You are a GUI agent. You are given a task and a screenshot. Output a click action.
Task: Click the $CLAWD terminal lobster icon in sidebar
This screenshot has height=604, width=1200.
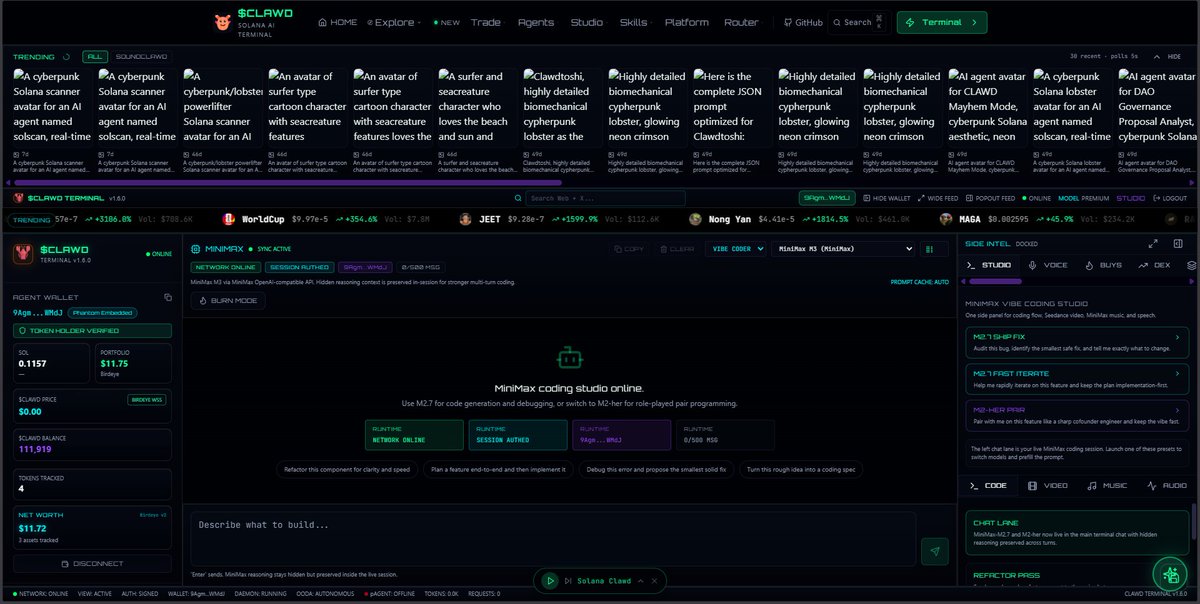23,255
